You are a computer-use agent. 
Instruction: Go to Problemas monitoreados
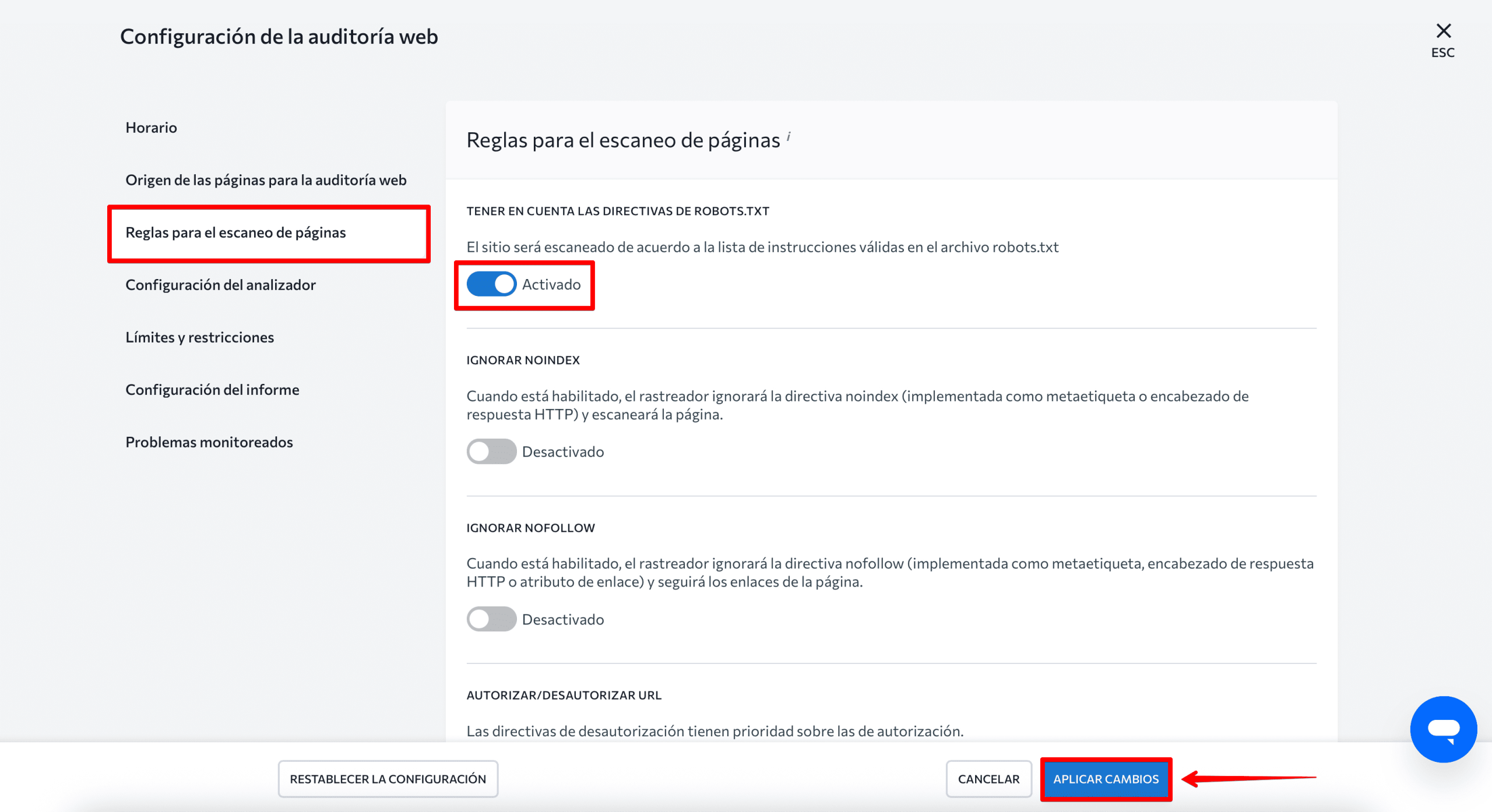(209, 442)
